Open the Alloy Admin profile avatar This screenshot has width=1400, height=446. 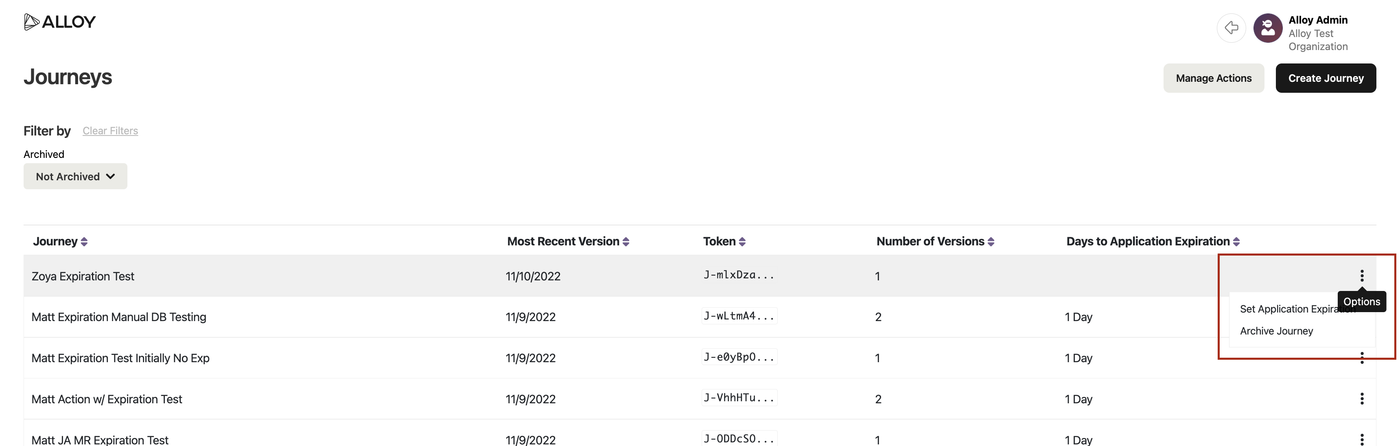pyautogui.click(x=1268, y=28)
